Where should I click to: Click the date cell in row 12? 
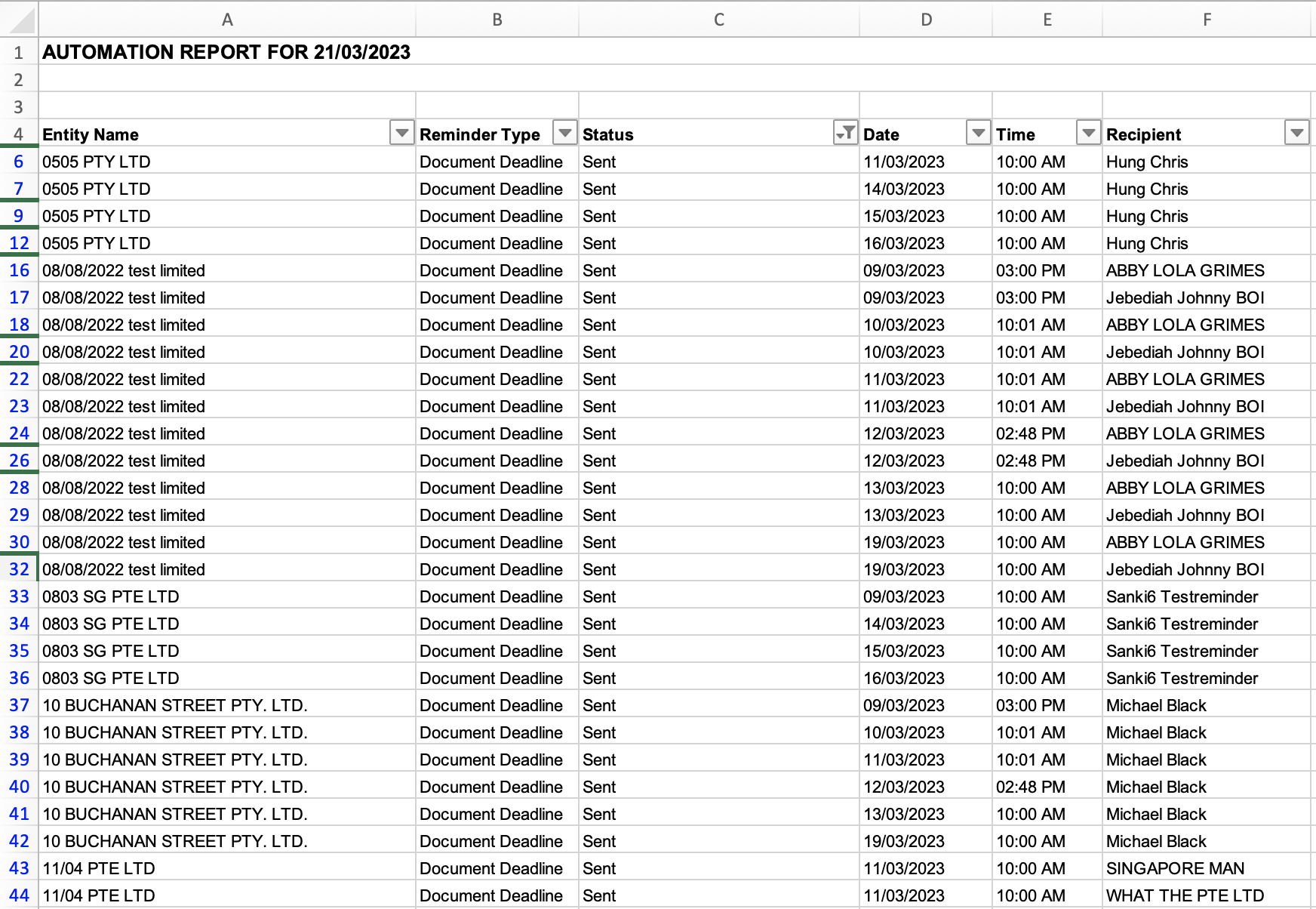(x=904, y=243)
